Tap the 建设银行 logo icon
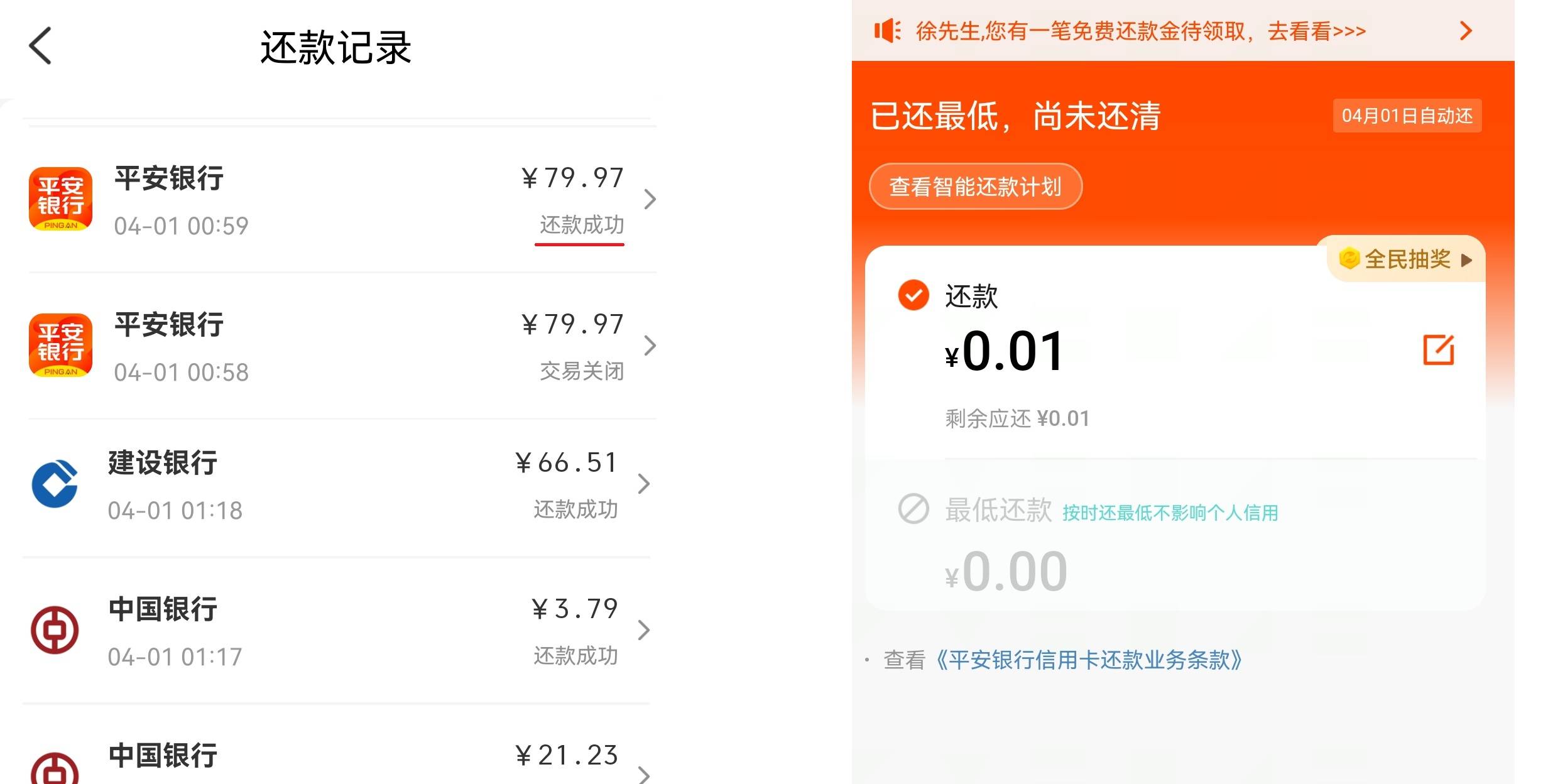The height and width of the screenshot is (784, 1548). pyautogui.click(x=55, y=484)
